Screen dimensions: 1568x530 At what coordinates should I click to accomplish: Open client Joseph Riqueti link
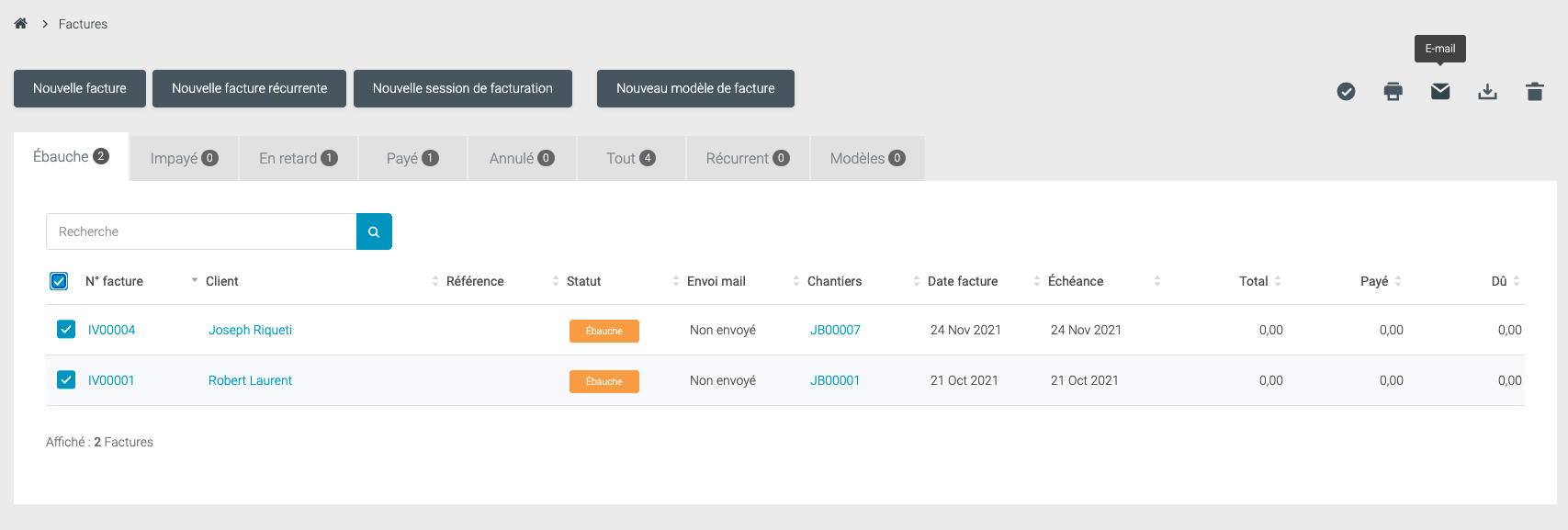[250, 330]
